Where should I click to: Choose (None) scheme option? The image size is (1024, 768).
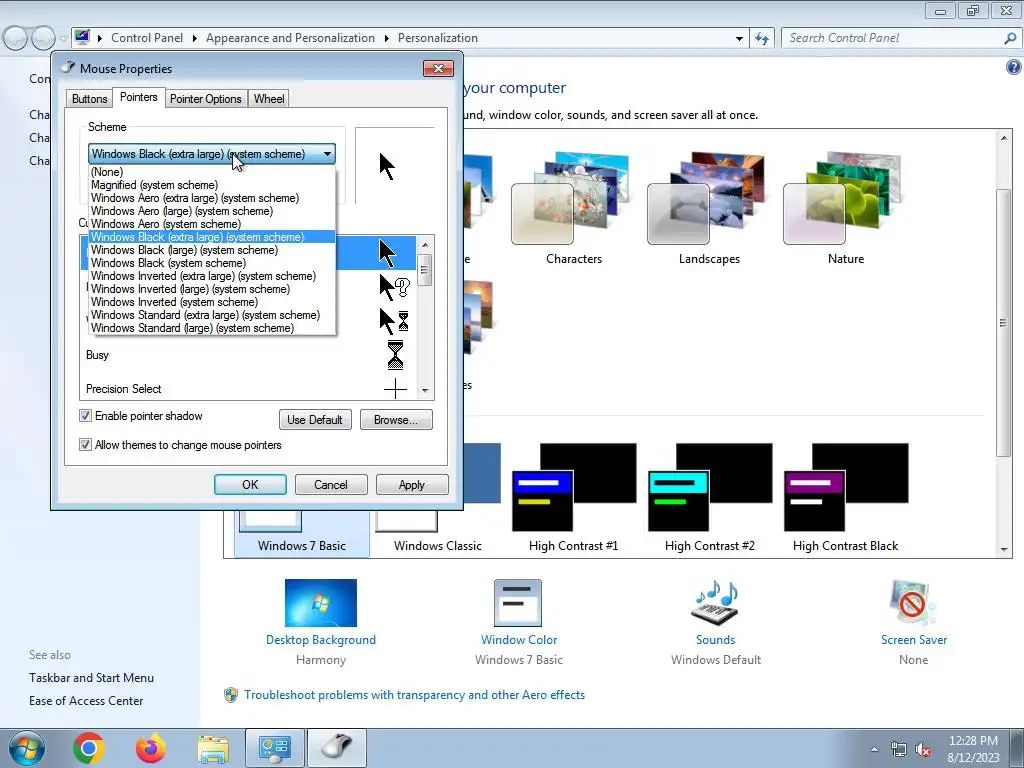[x=212, y=172]
